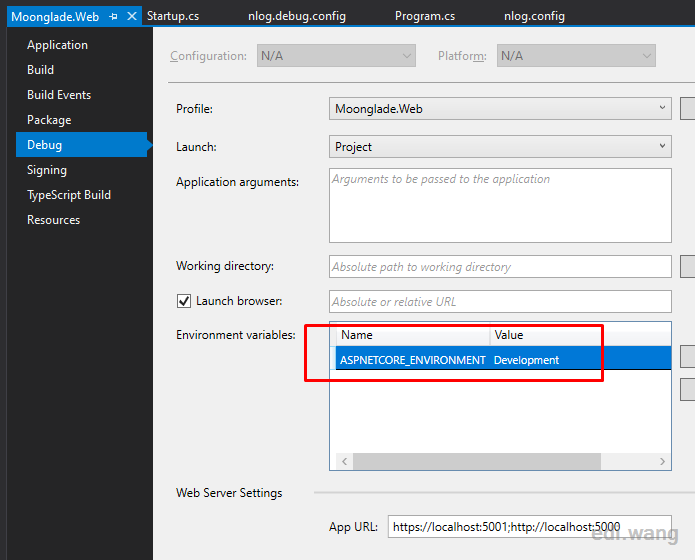Pin the Moonglade.Web tab
This screenshot has height=560, width=695.
click(113, 17)
